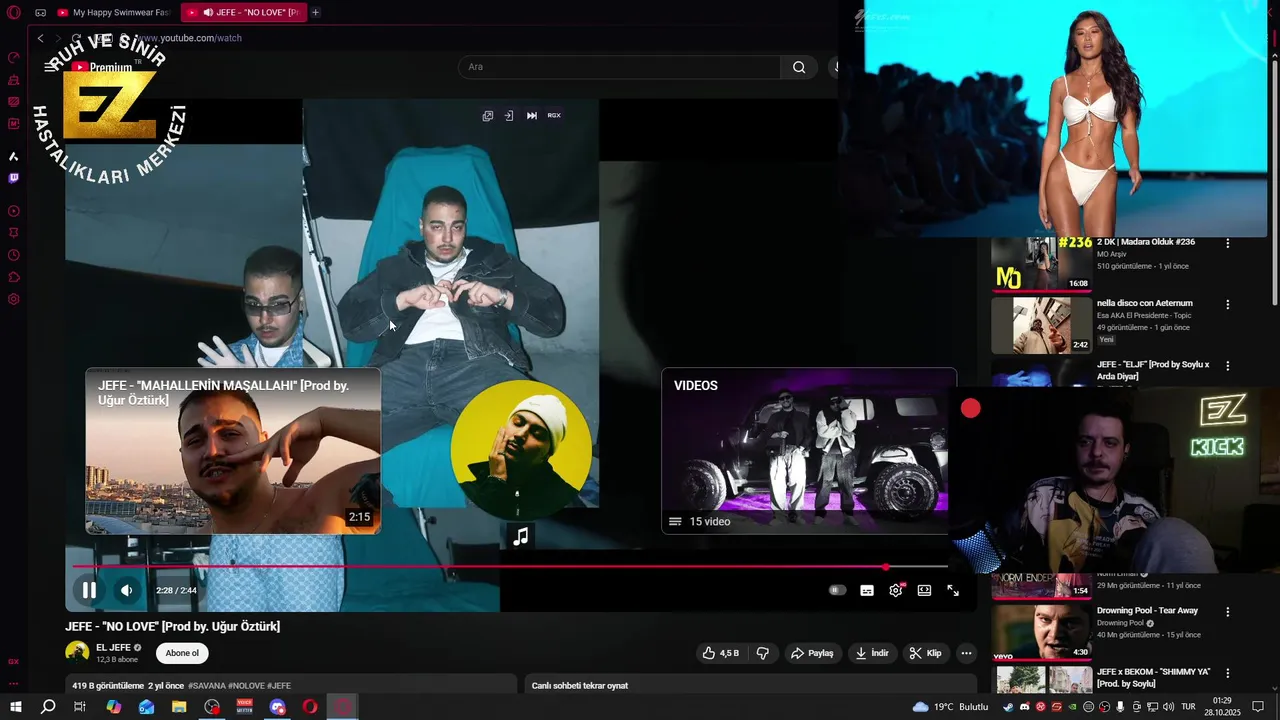Like the video showing 4,5 B
This screenshot has width=1280, height=720.
pos(721,653)
